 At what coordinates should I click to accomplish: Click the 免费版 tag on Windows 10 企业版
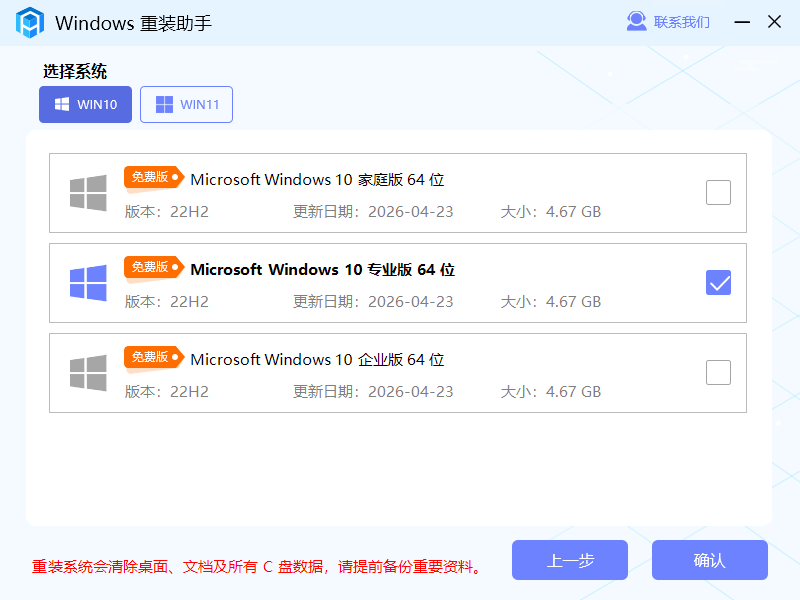(x=153, y=358)
